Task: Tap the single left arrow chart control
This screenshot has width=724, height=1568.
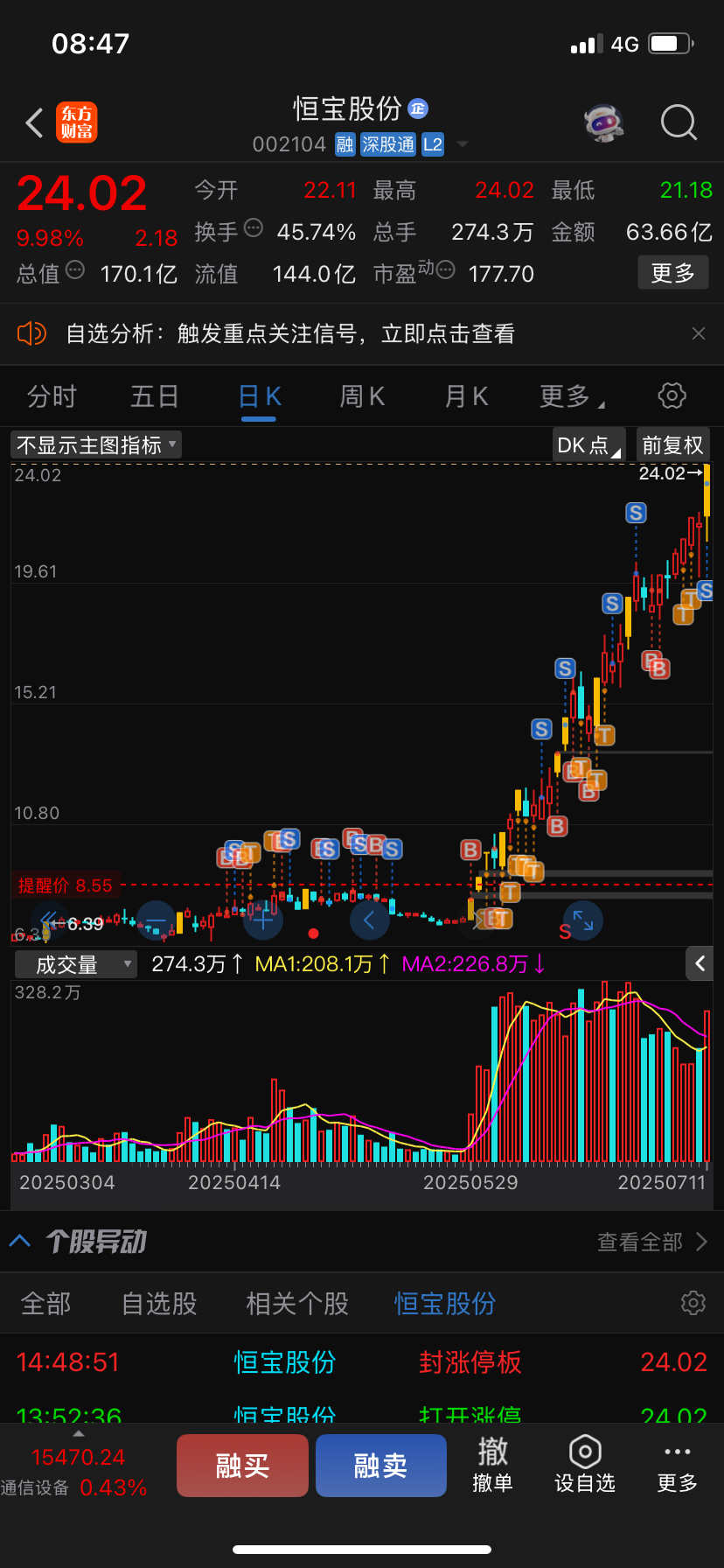Action: tap(369, 920)
